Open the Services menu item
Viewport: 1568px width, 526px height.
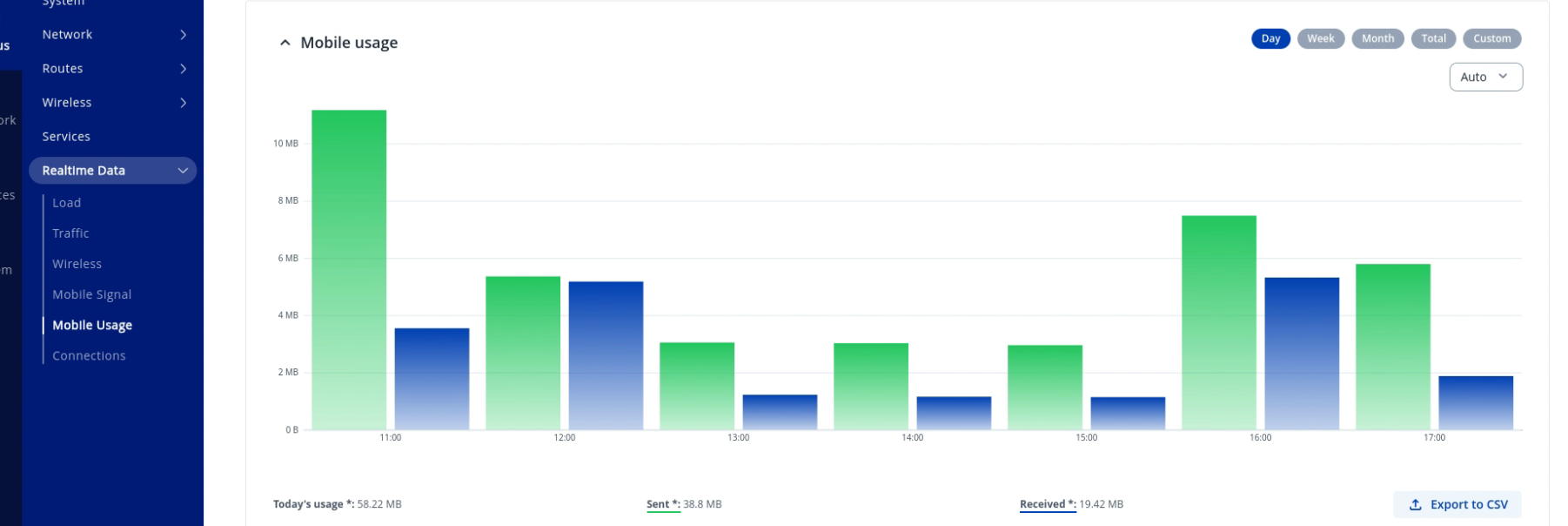coord(66,137)
